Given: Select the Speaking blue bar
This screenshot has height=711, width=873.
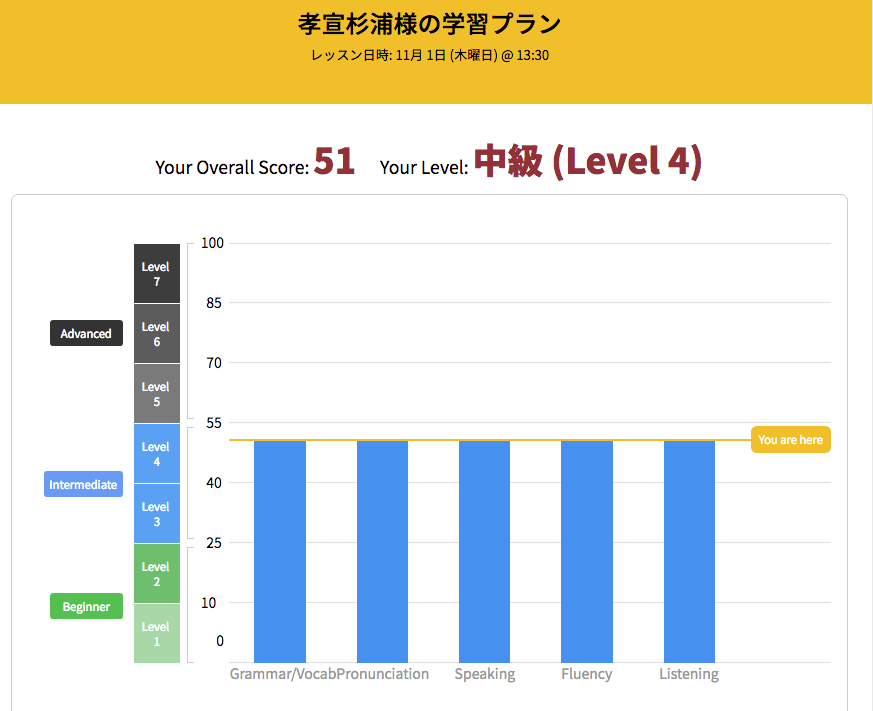Looking at the screenshot, I should click(484, 550).
